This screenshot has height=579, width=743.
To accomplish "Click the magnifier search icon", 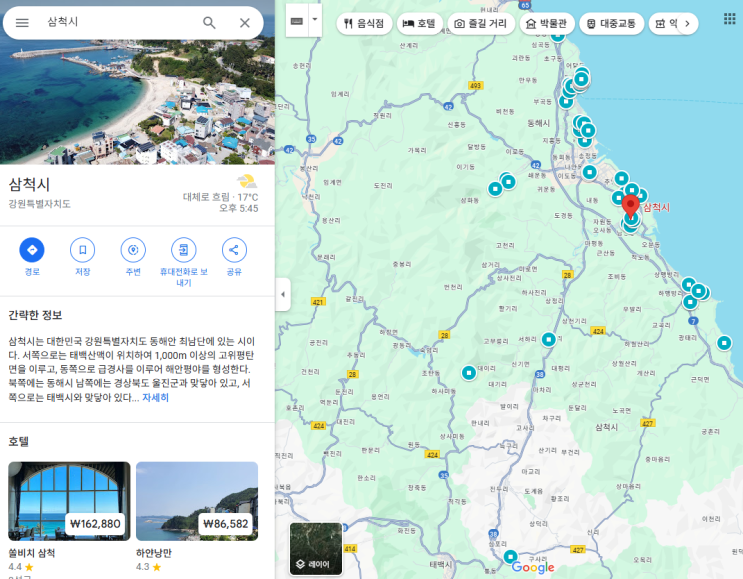I will tap(209, 23).
